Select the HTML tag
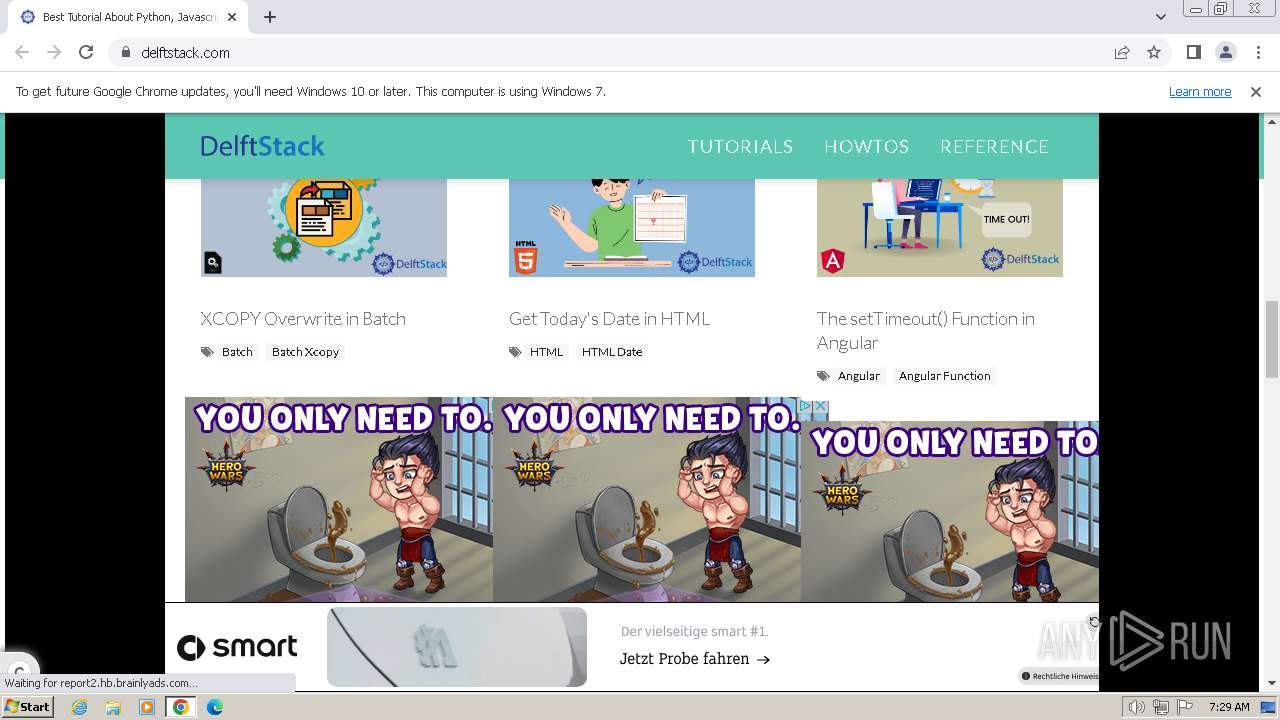Screen dimensions: 1280x720 pyautogui.click(x=546, y=352)
